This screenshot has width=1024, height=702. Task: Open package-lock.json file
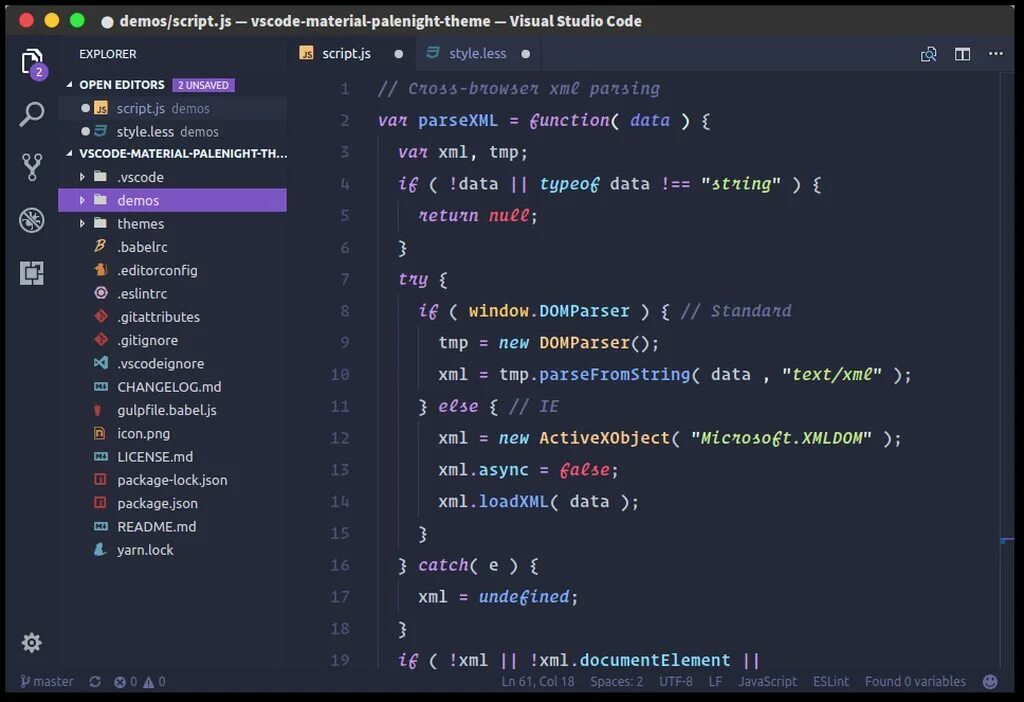point(173,480)
